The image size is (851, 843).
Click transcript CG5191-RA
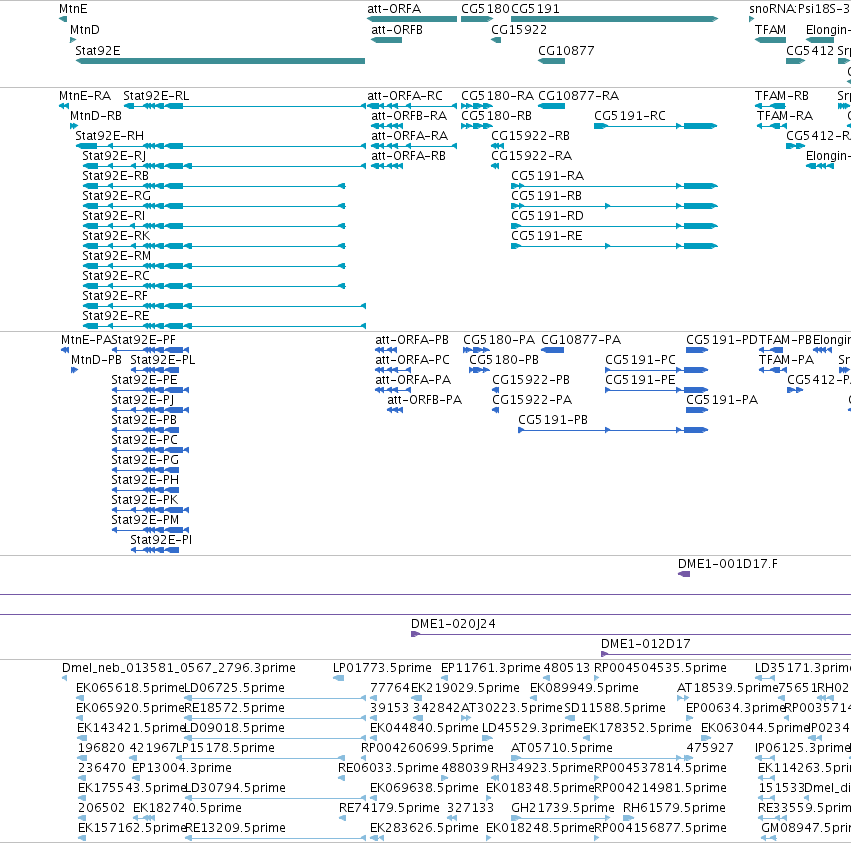pyautogui.click(x=614, y=186)
